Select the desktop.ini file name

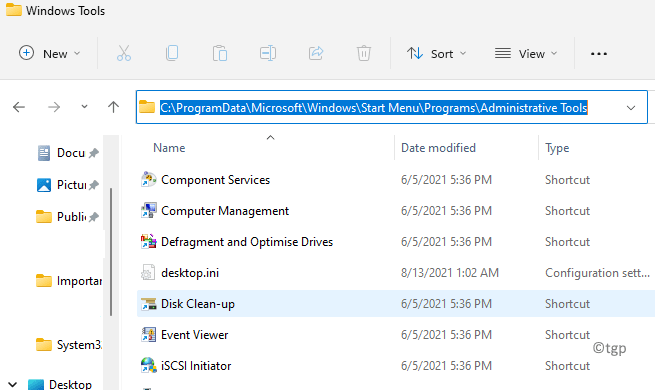(190, 273)
